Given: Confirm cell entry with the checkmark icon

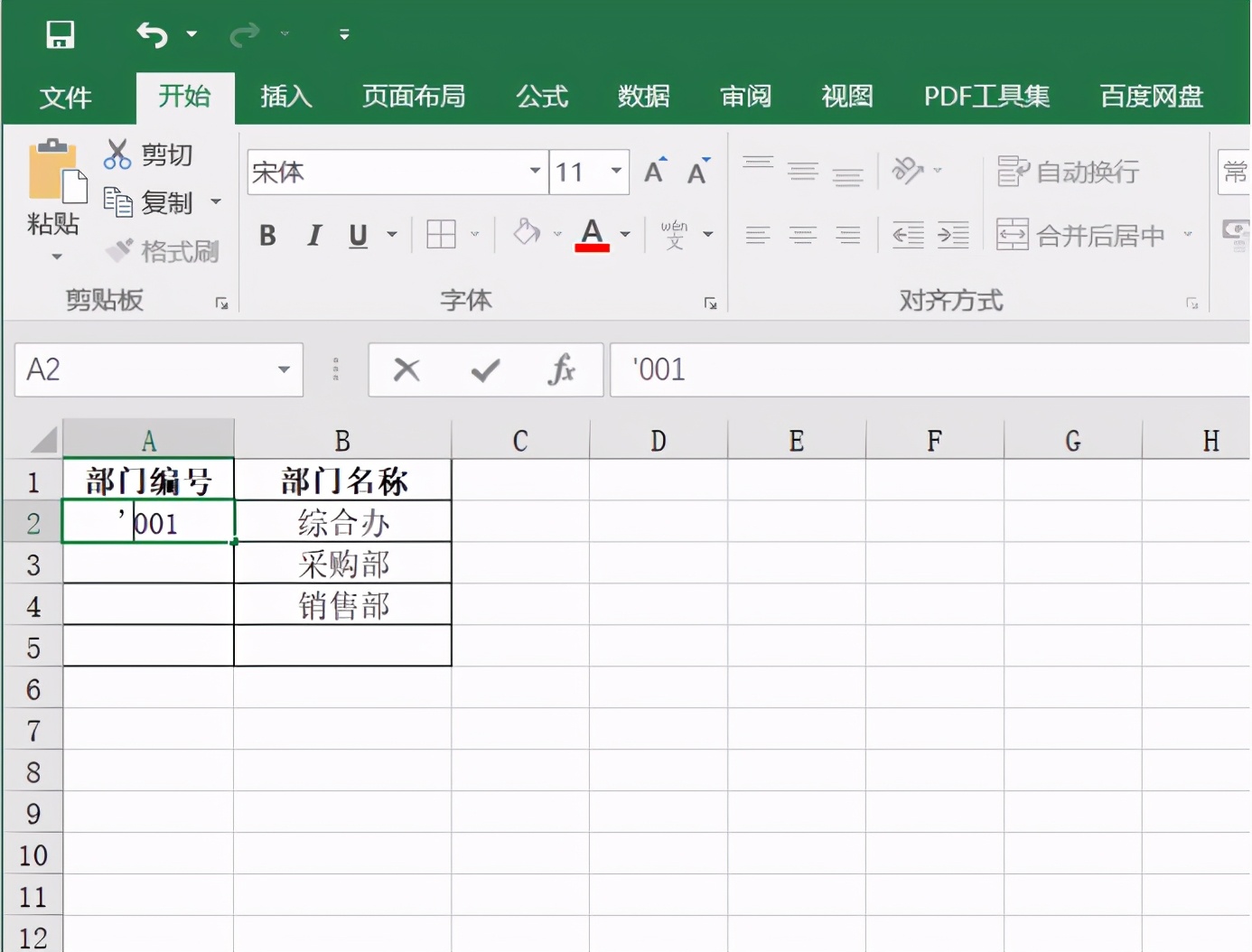Looking at the screenshot, I should click(x=485, y=369).
